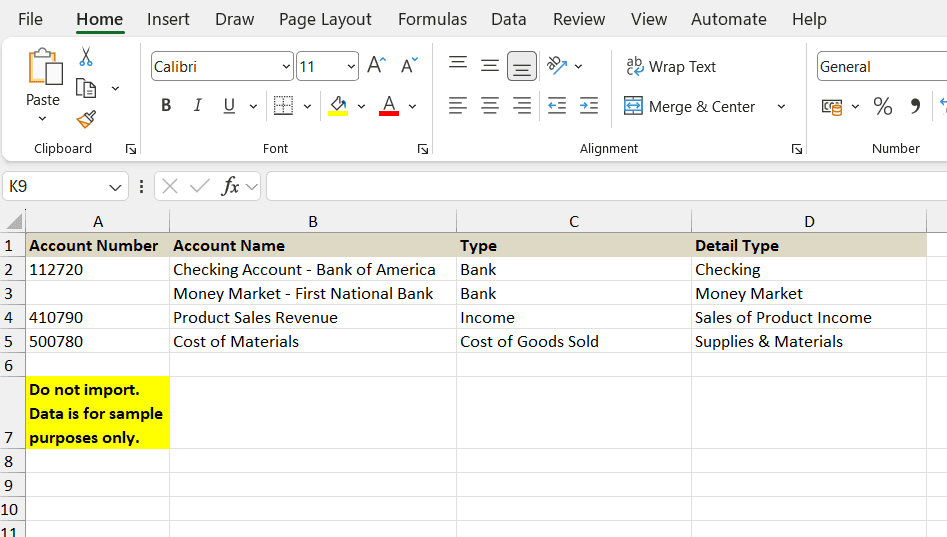947x537 pixels.
Task: Open Clipboard pane dialog launcher
Action: coord(131,149)
